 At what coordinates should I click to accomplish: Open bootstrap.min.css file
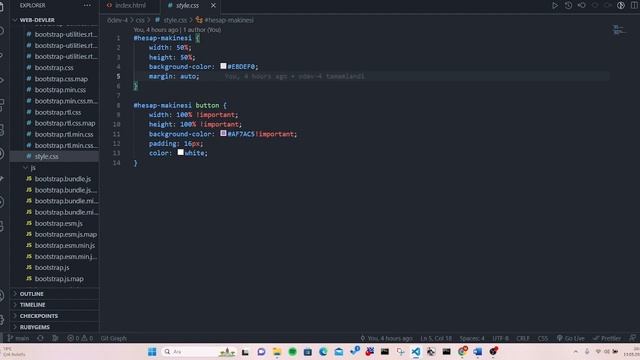[60, 90]
